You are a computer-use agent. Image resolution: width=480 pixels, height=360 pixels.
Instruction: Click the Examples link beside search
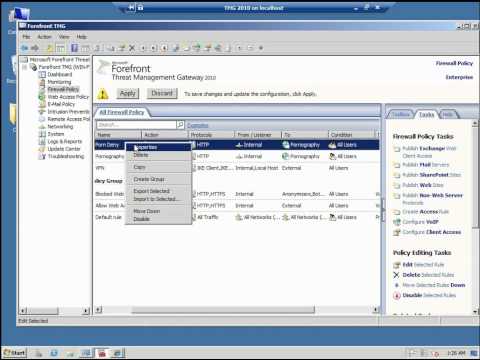(198, 126)
